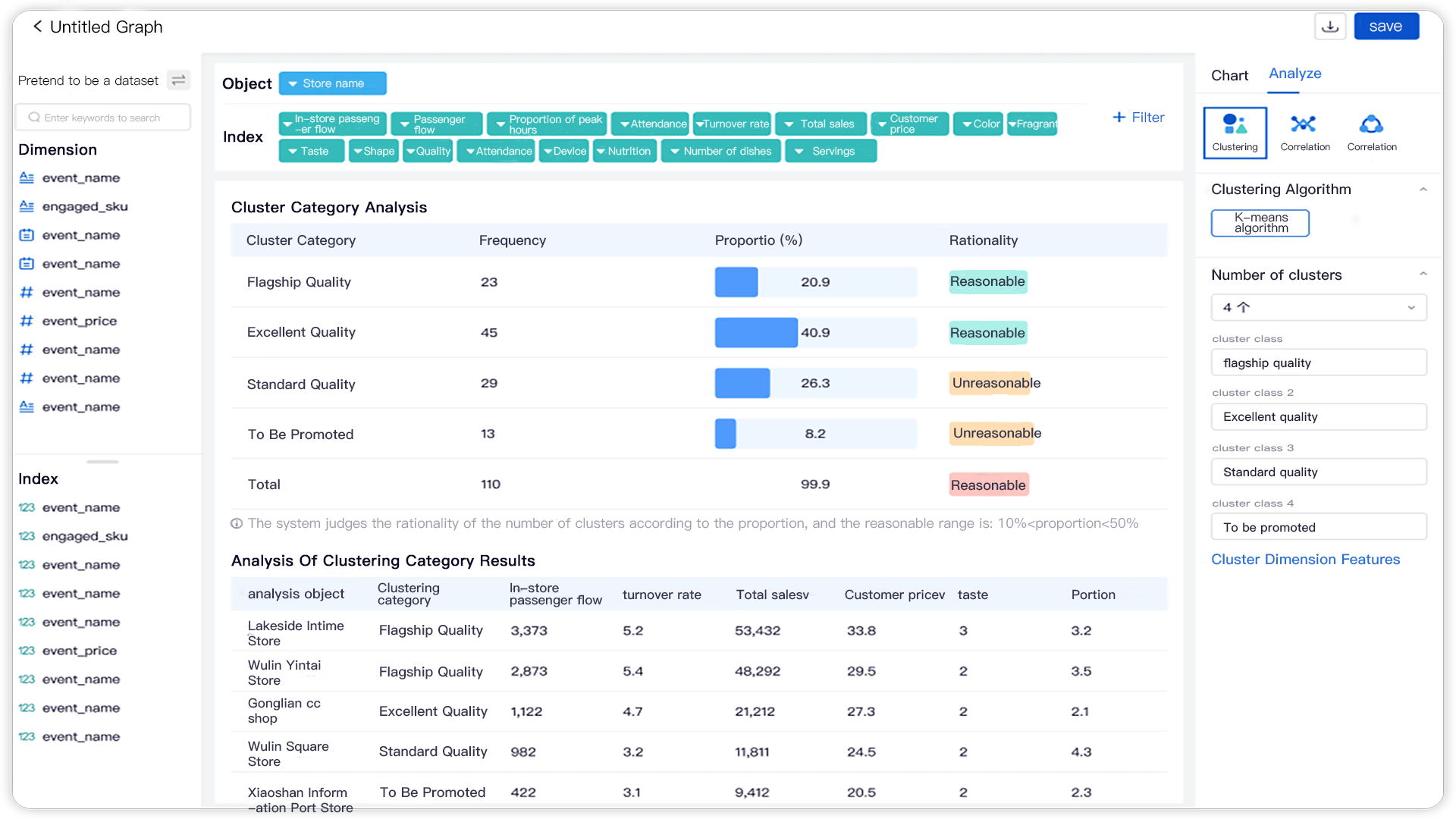Select the first Correlation analysis icon

[1304, 132]
